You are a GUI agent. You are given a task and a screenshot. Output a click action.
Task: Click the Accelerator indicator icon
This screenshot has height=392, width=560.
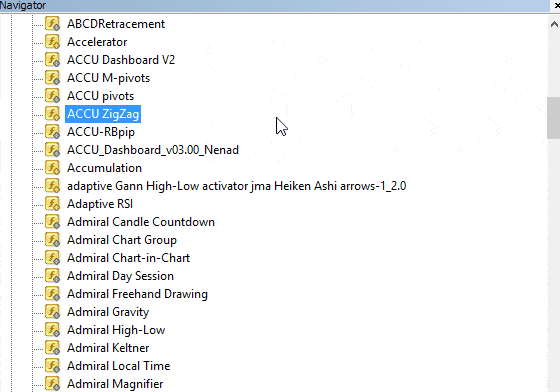[x=52, y=42]
